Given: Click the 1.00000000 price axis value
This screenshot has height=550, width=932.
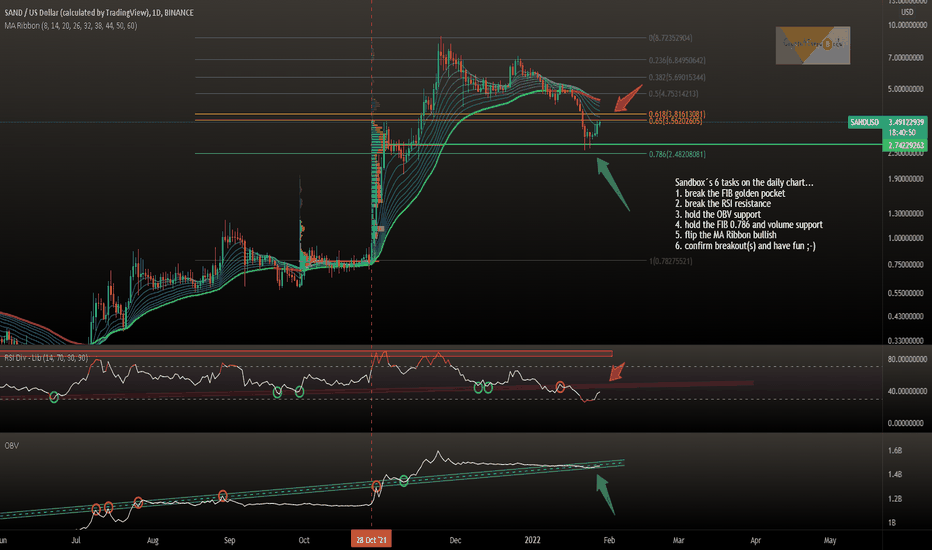Looking at the screenshot, I should [907, 238].
